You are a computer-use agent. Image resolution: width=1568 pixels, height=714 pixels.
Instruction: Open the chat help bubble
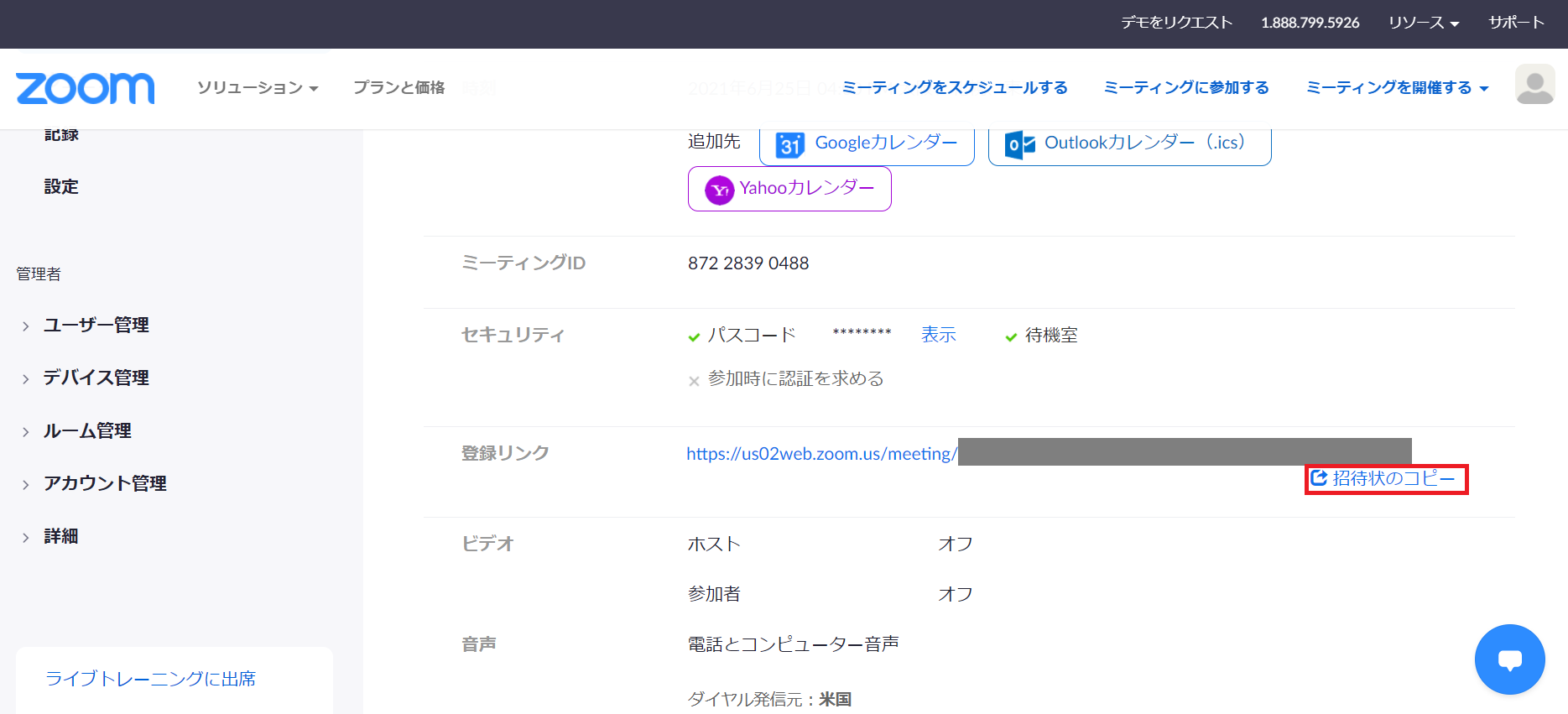pos(1509,659)
